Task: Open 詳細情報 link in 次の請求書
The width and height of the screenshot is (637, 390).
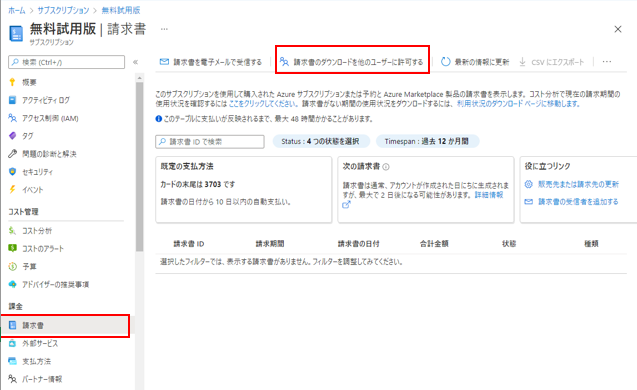Action: pos(489,195)
